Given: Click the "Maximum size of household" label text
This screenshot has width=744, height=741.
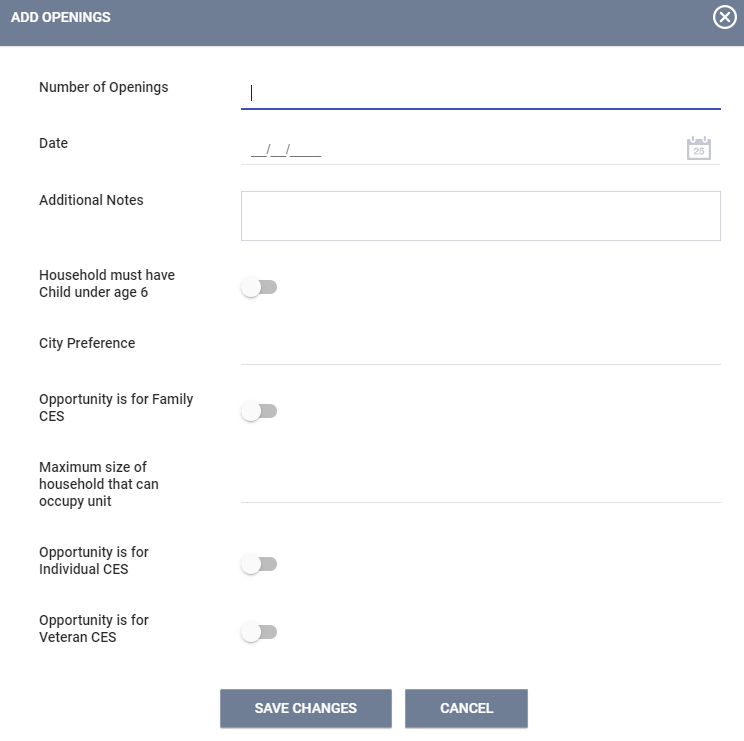Looking at the screenshot, I should click(99, 484).
